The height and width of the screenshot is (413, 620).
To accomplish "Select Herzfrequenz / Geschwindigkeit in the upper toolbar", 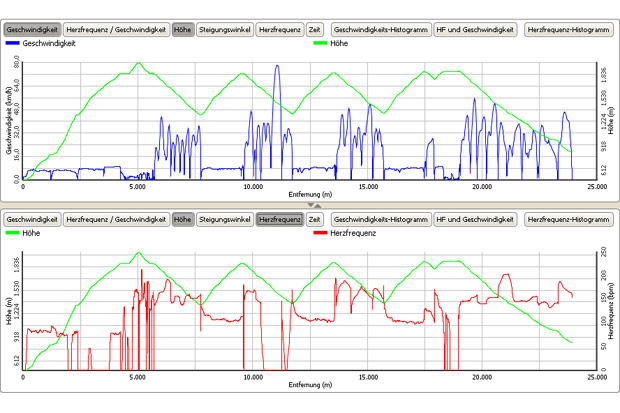I will coord(116,30).
